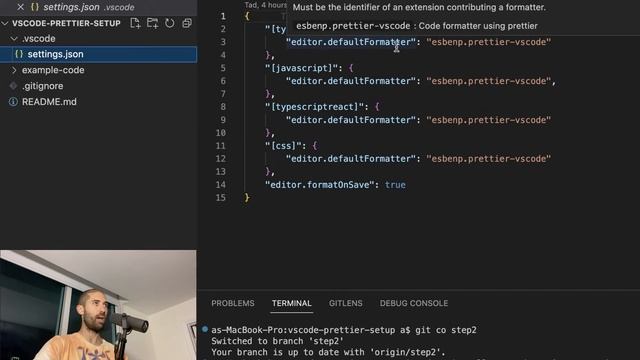Click "esbenp.prettier-vscode" value on line 12
This screenshot has width=640, height=360.
(x=489, y=159)
